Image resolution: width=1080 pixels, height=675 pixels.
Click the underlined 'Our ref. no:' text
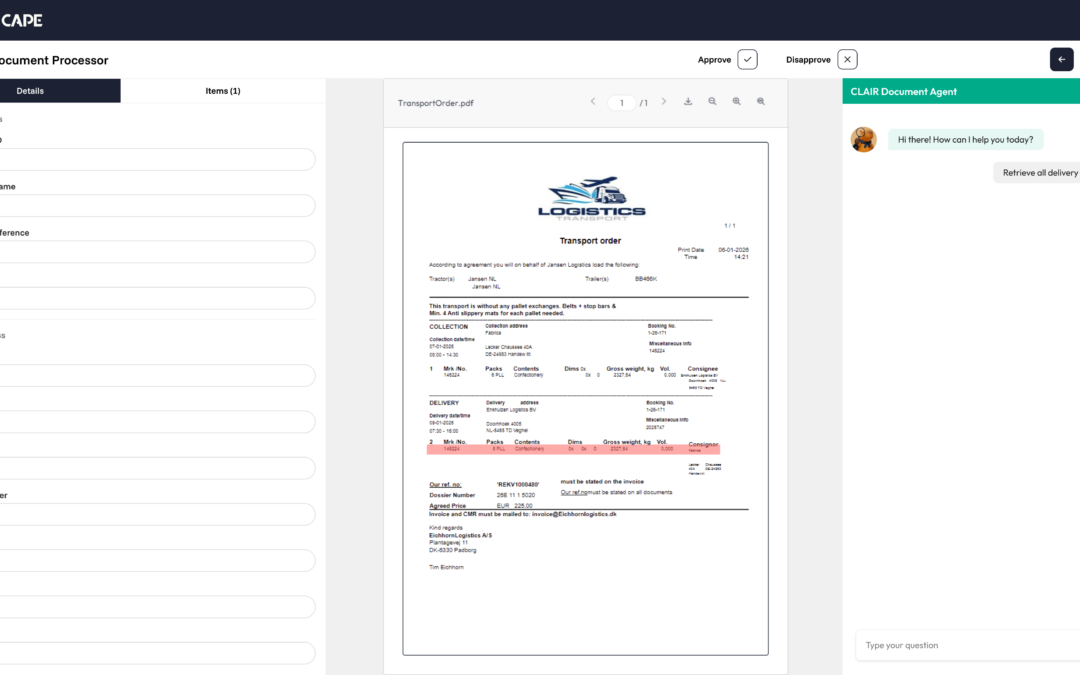click(445, 485)
